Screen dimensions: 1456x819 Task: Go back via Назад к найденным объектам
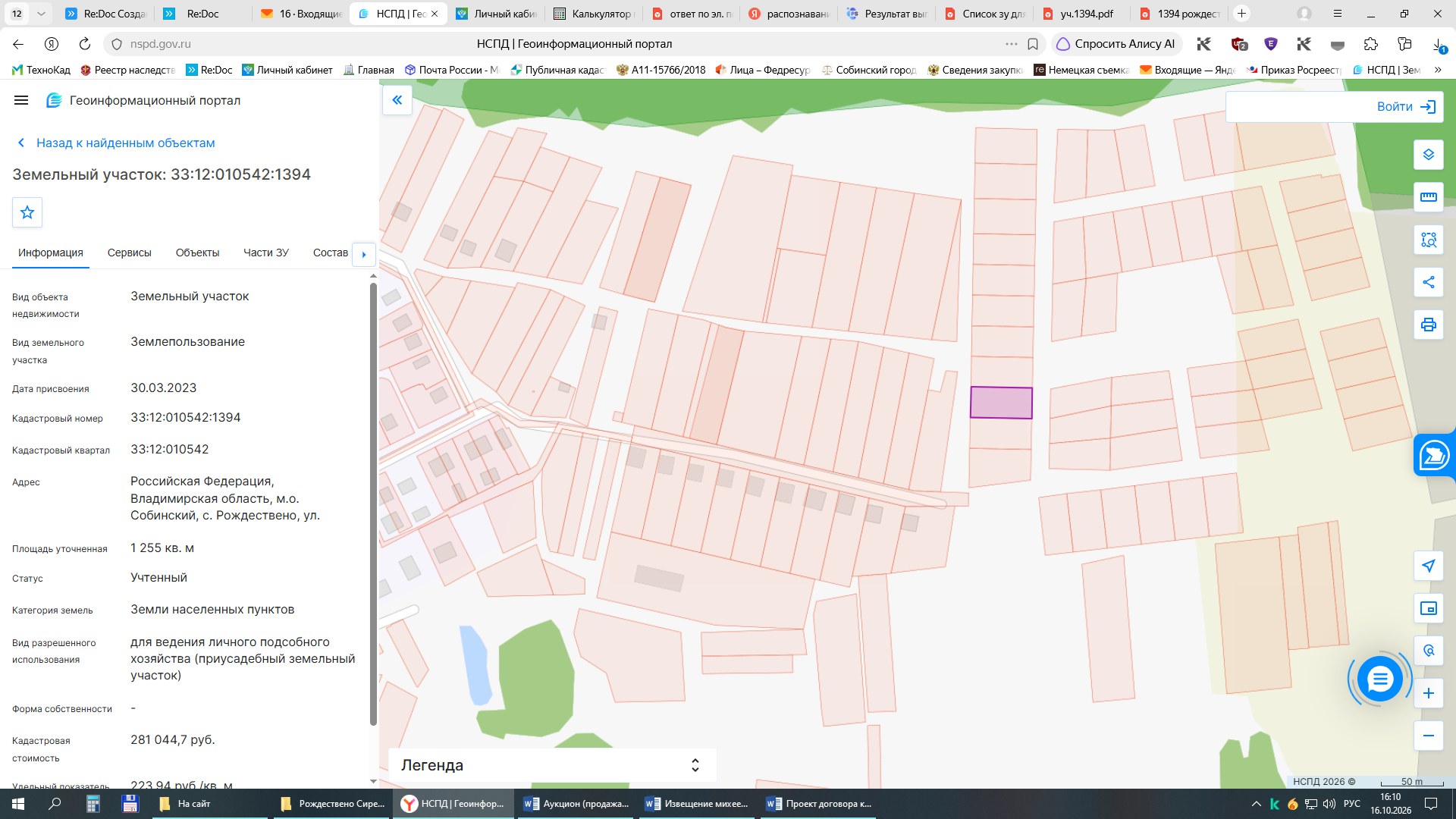coord(116,143)
